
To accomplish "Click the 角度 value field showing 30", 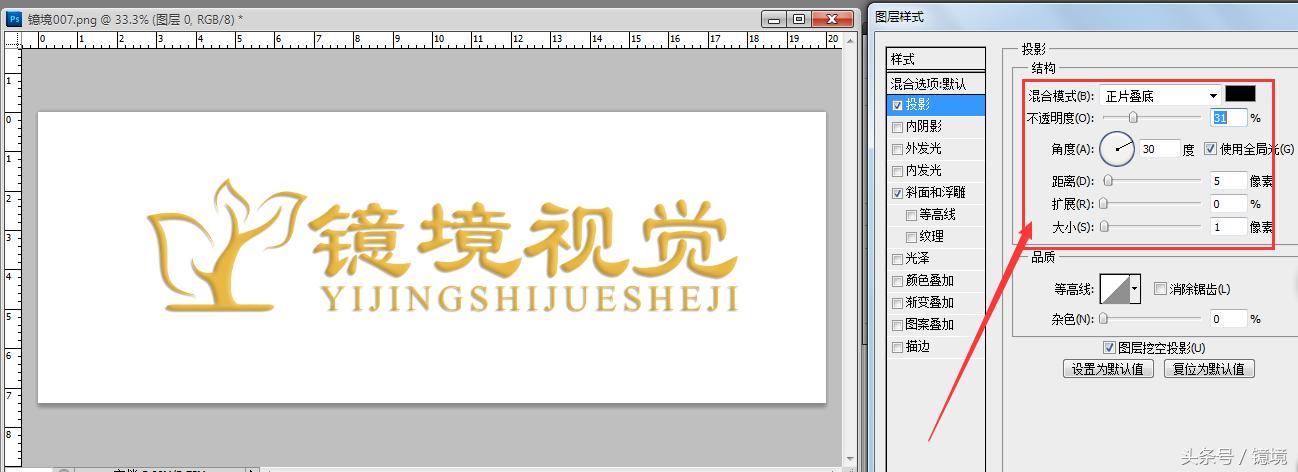I will tap(1159, 149).
